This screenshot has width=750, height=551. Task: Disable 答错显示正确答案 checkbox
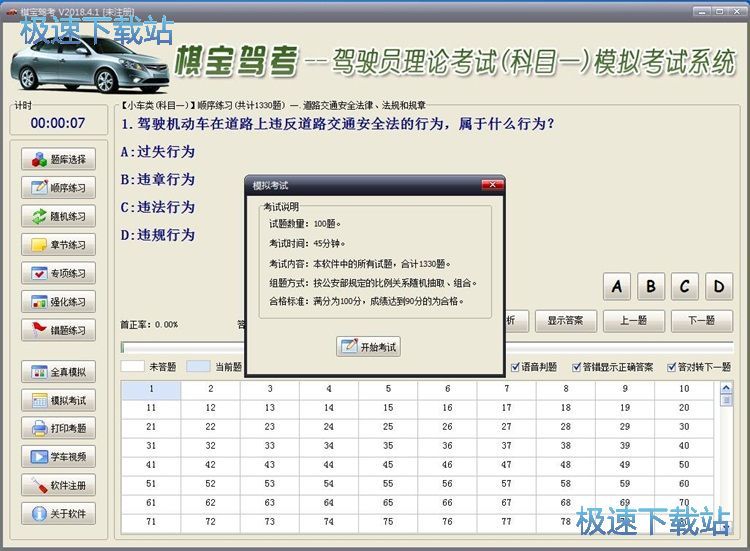pyautogui.click(x=574, y=367)
